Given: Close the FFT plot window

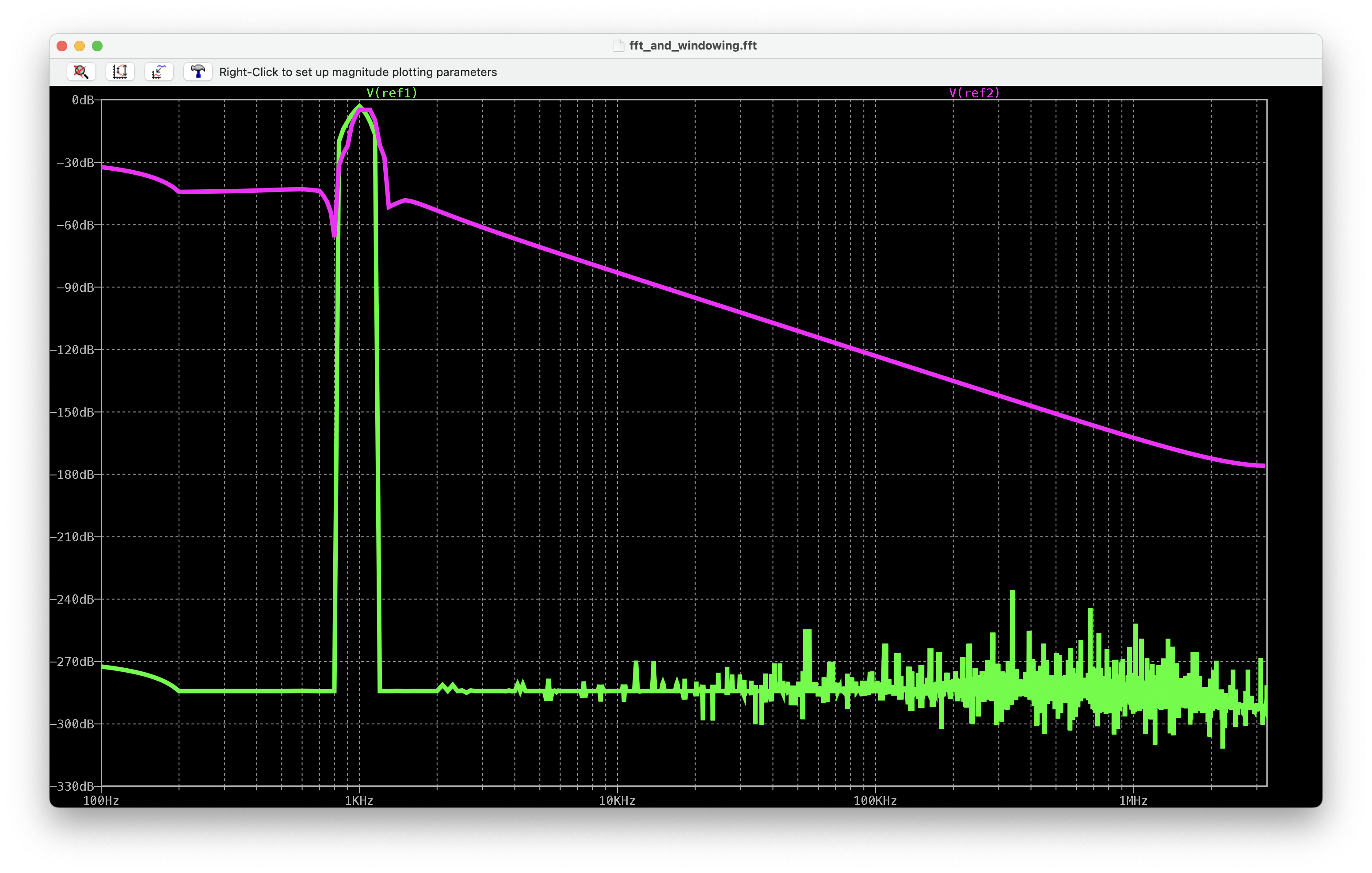Looking at the screenshot, I should click(62, 46).
